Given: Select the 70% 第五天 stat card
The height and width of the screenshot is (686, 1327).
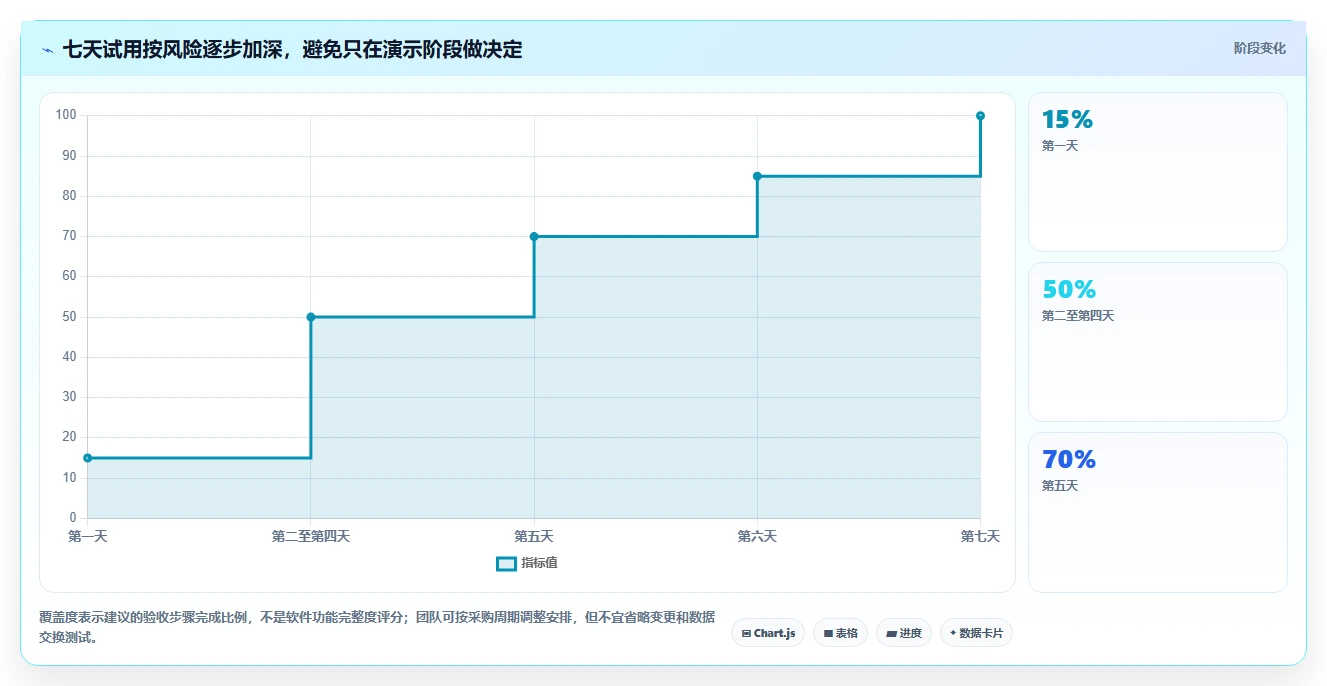Looking at the screenshot, I should (x=1158, y=512).
